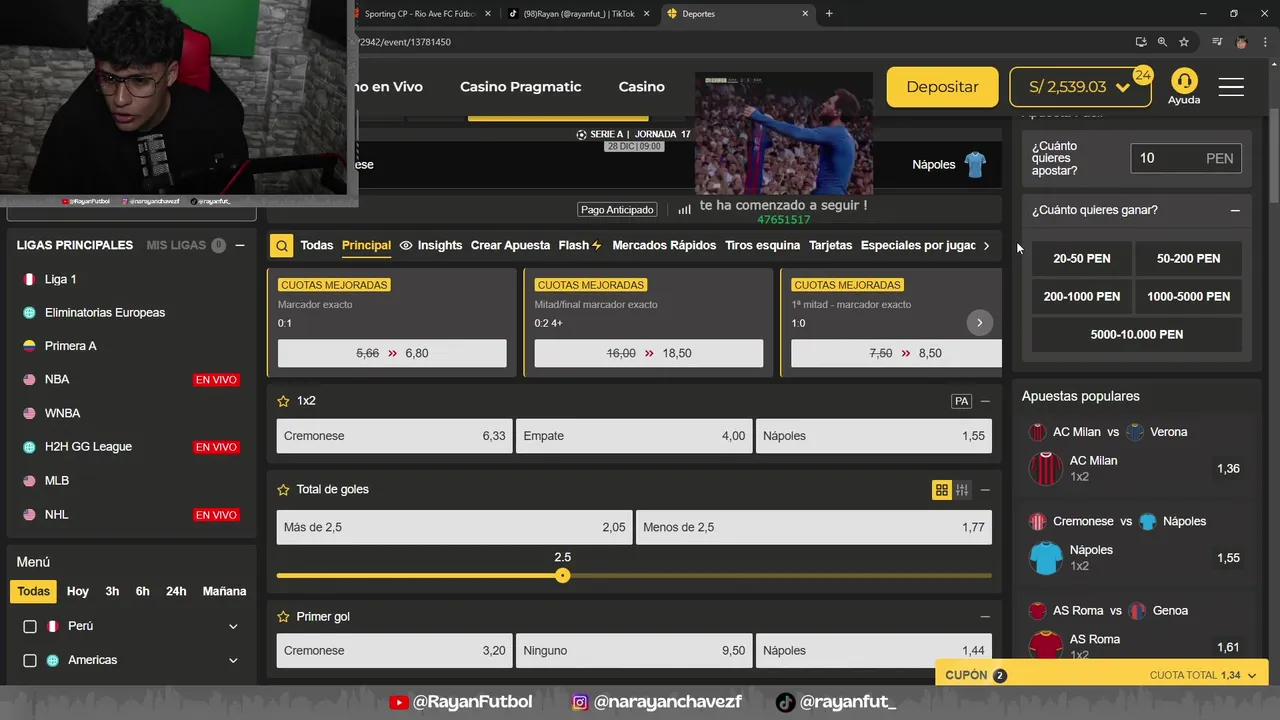Open the Tiros esquina tab
This screenshot has width=1280, height=720.
click(x=762, y=245)
